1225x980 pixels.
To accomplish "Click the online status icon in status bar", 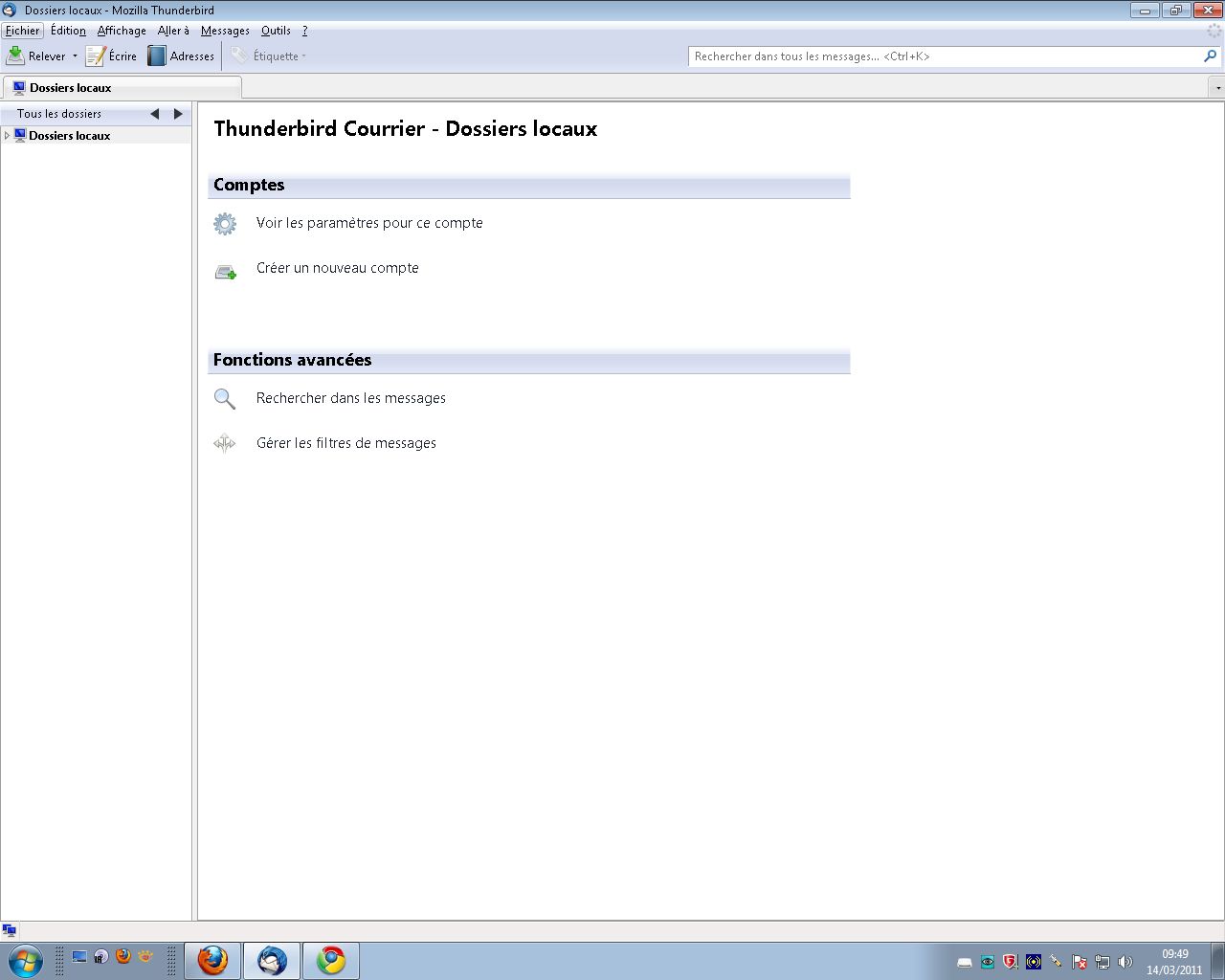I will point(10,930).
